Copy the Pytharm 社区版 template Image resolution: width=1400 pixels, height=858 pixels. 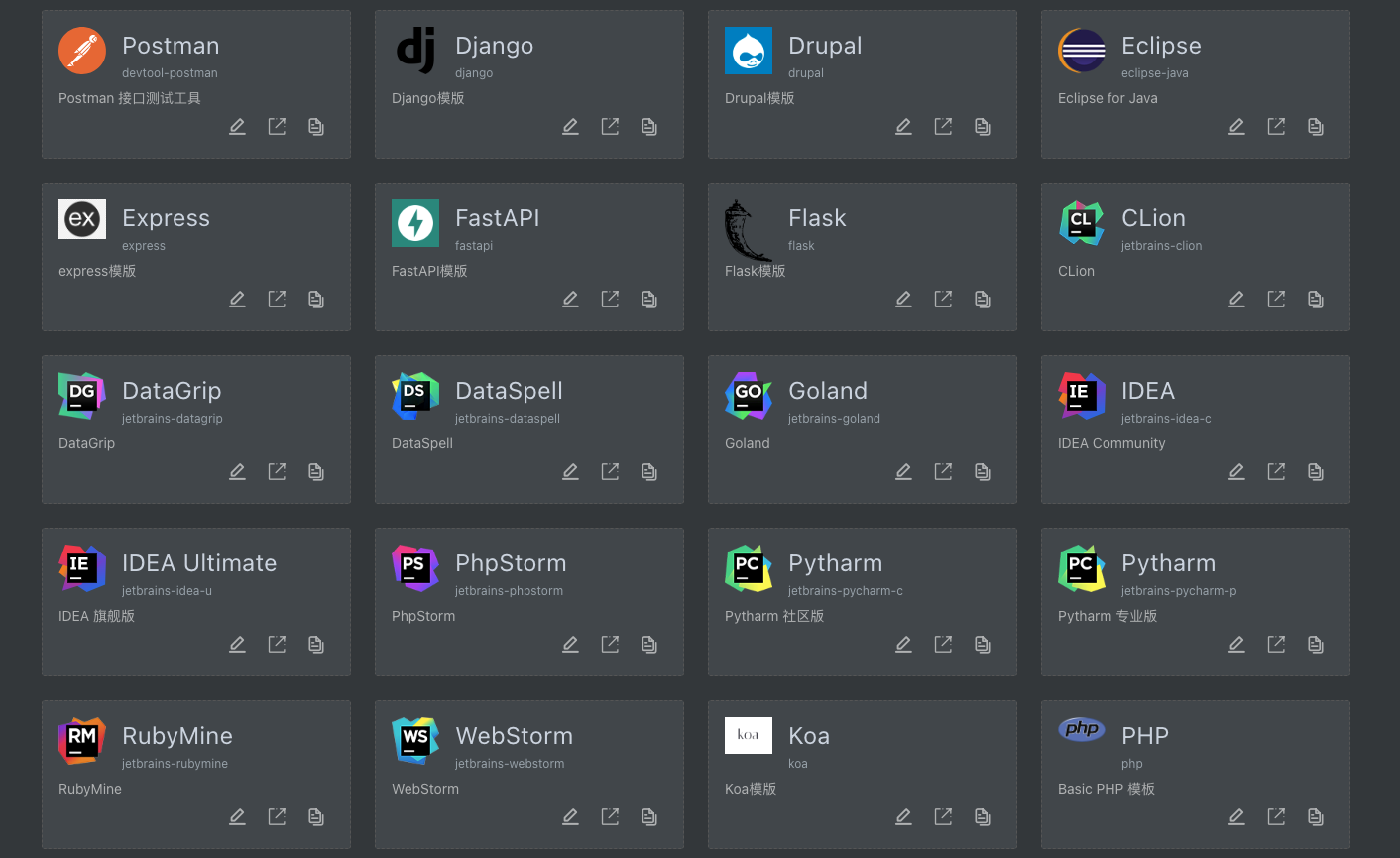[983, 645]
